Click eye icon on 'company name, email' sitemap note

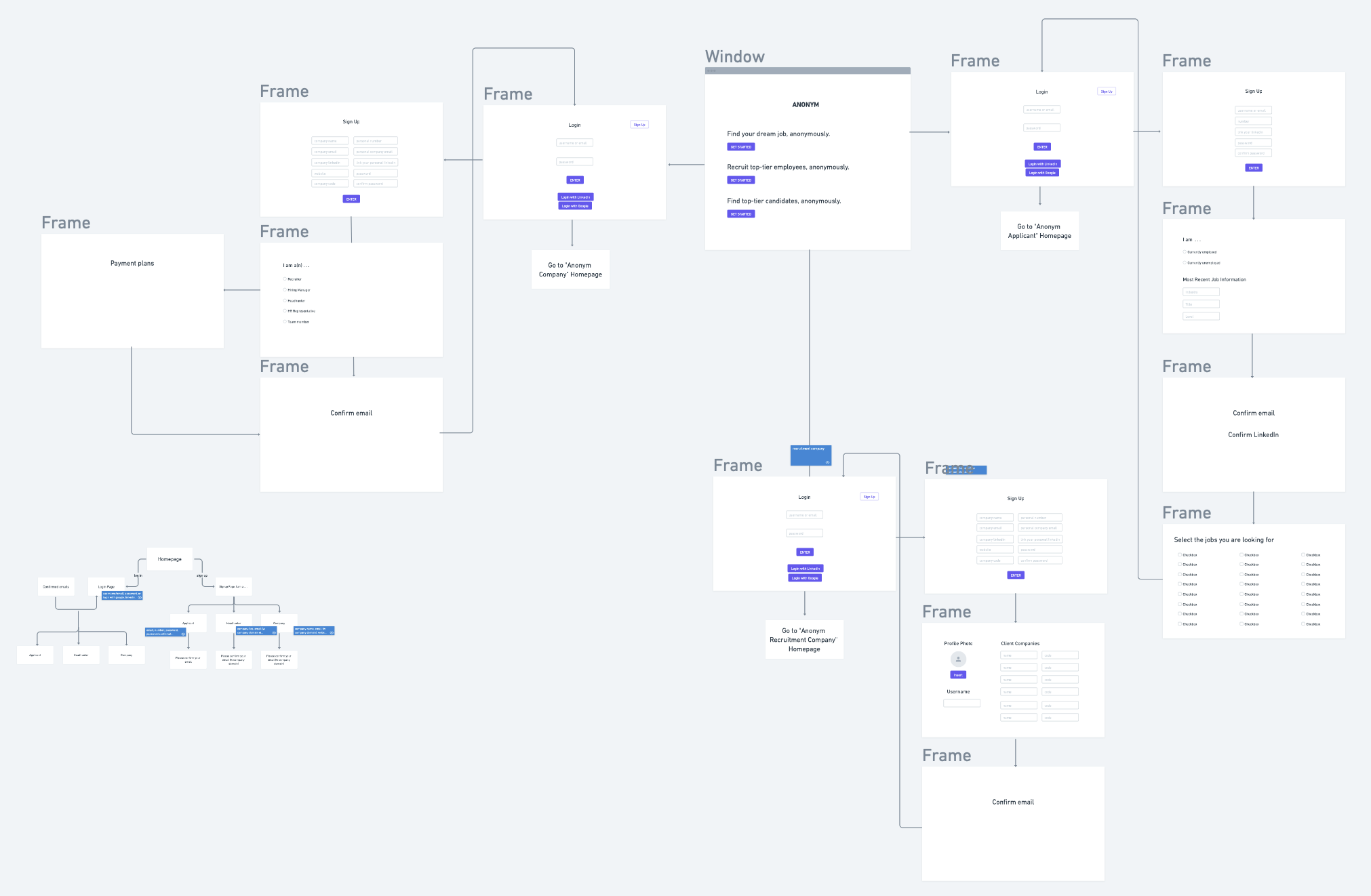pos(332,632)
